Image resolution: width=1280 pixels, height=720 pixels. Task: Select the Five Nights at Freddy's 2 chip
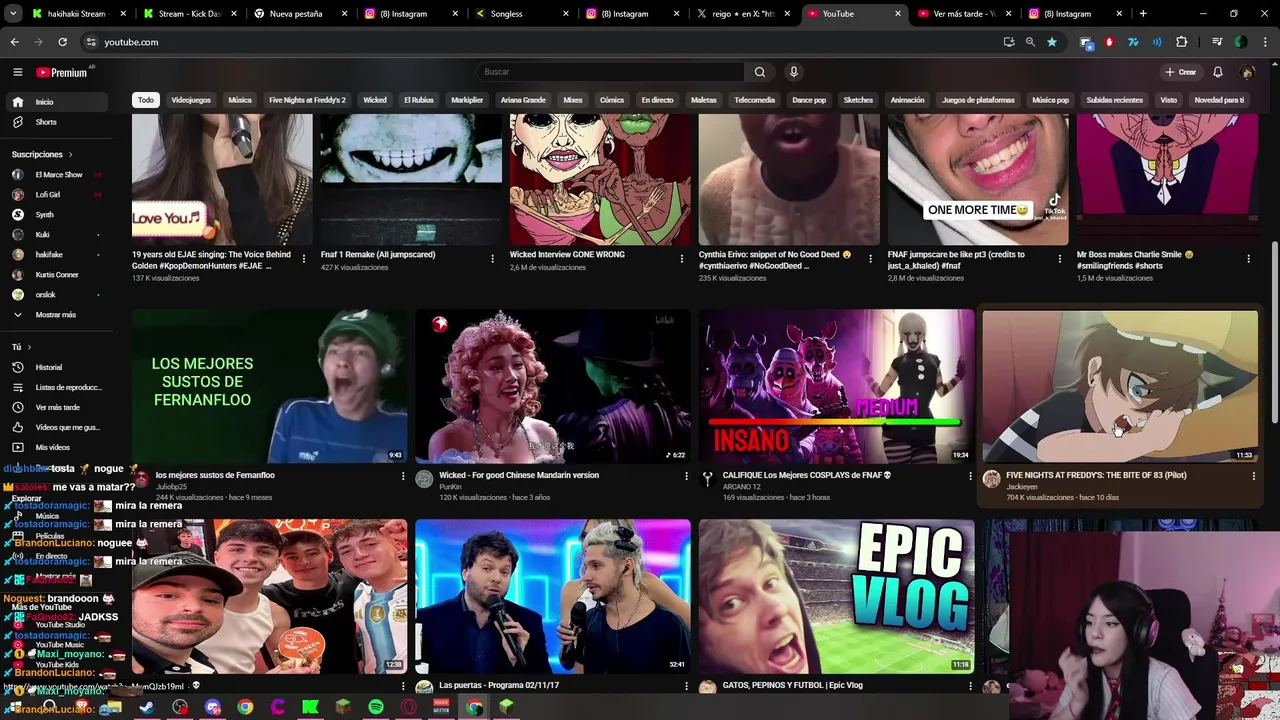307,100
